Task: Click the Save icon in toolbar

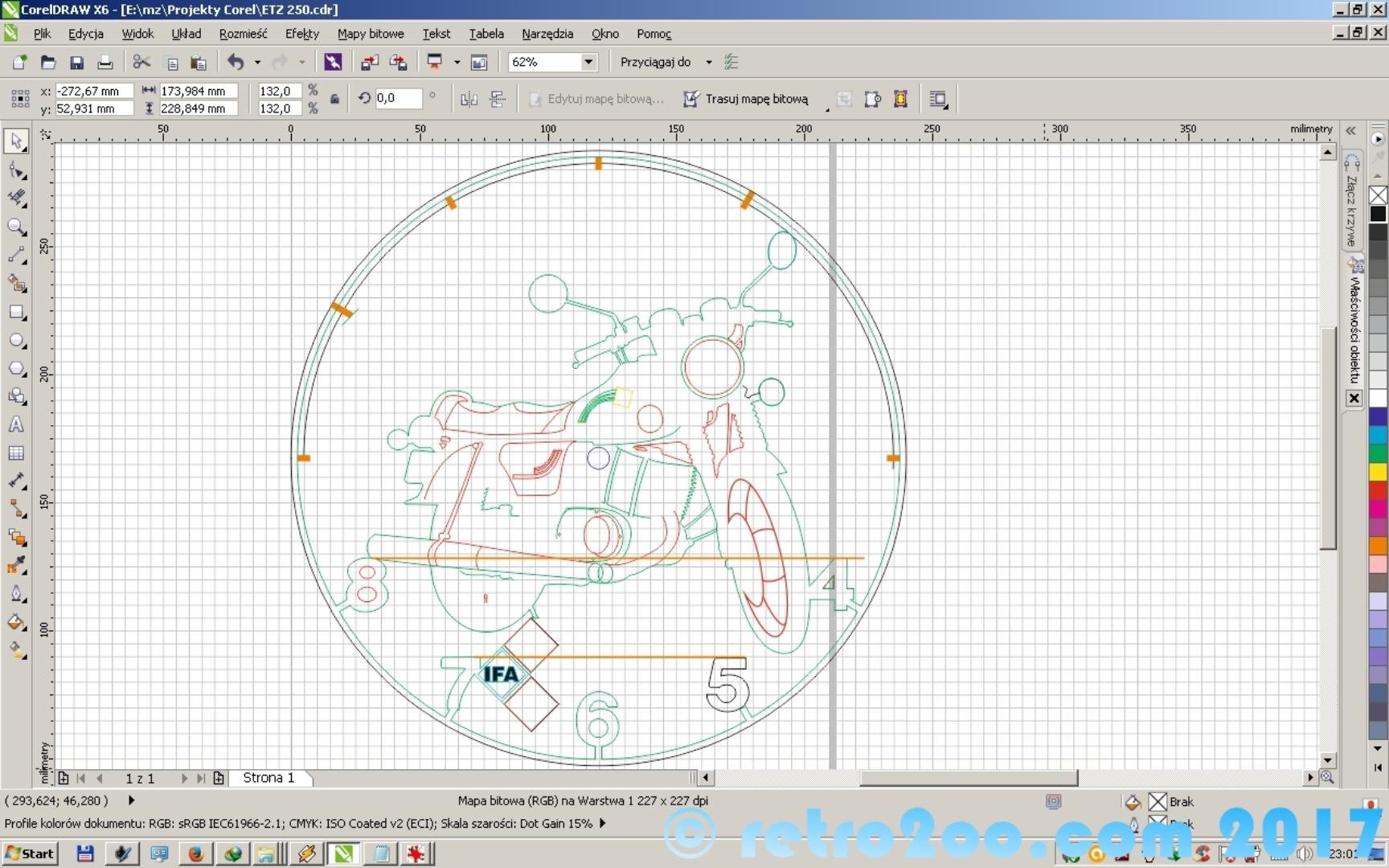Action: tap(76, 63)
